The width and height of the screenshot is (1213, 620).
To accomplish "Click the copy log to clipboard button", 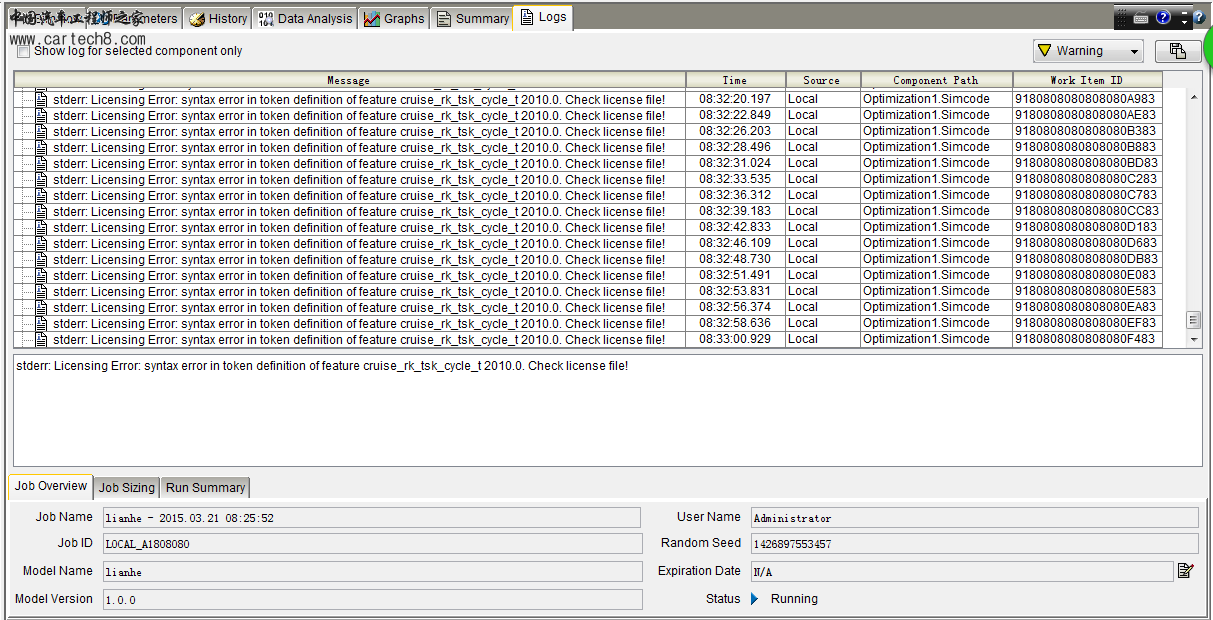I will click(x=1178, y=50).
